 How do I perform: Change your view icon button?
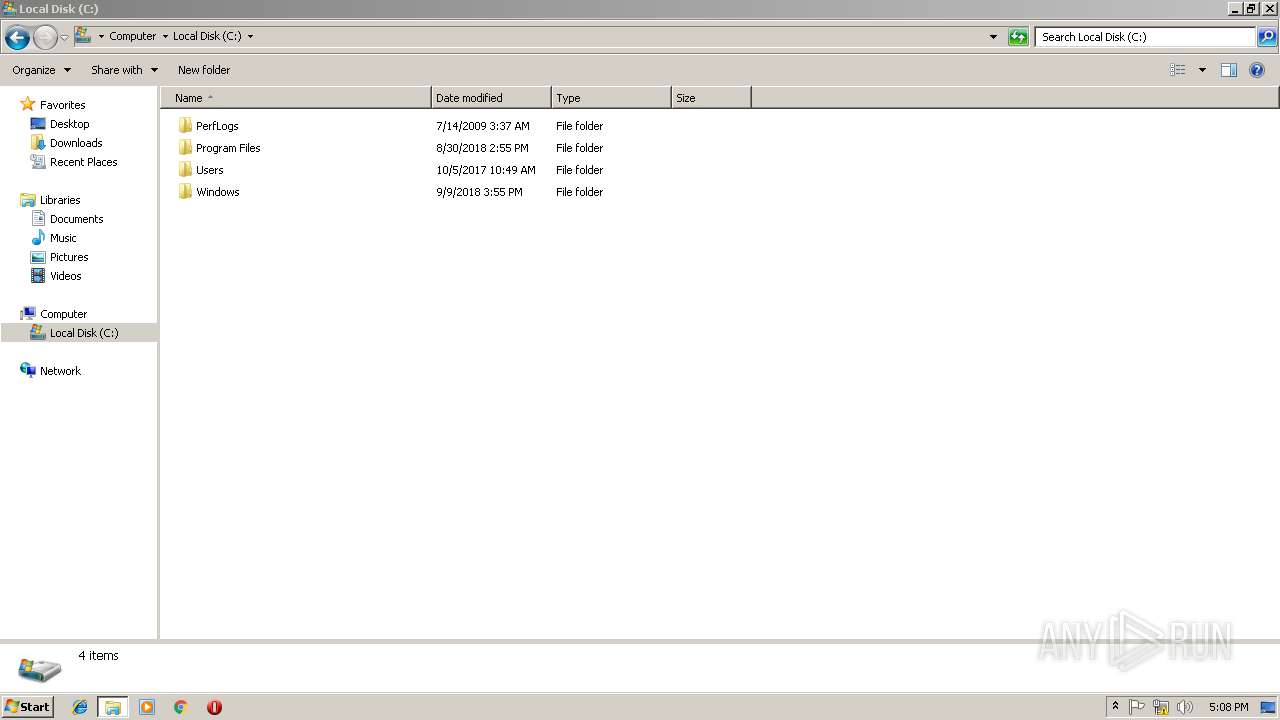(x=1178, y=70)
